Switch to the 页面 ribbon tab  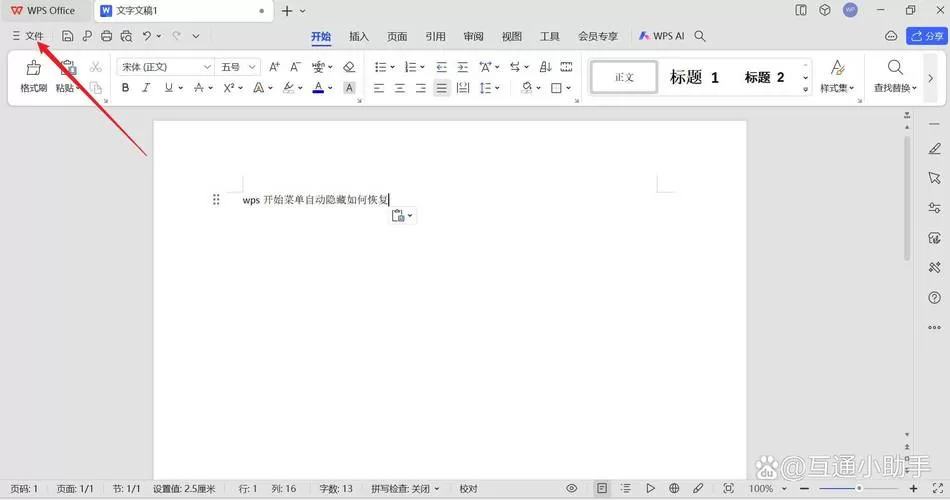[x=397, y=36]
